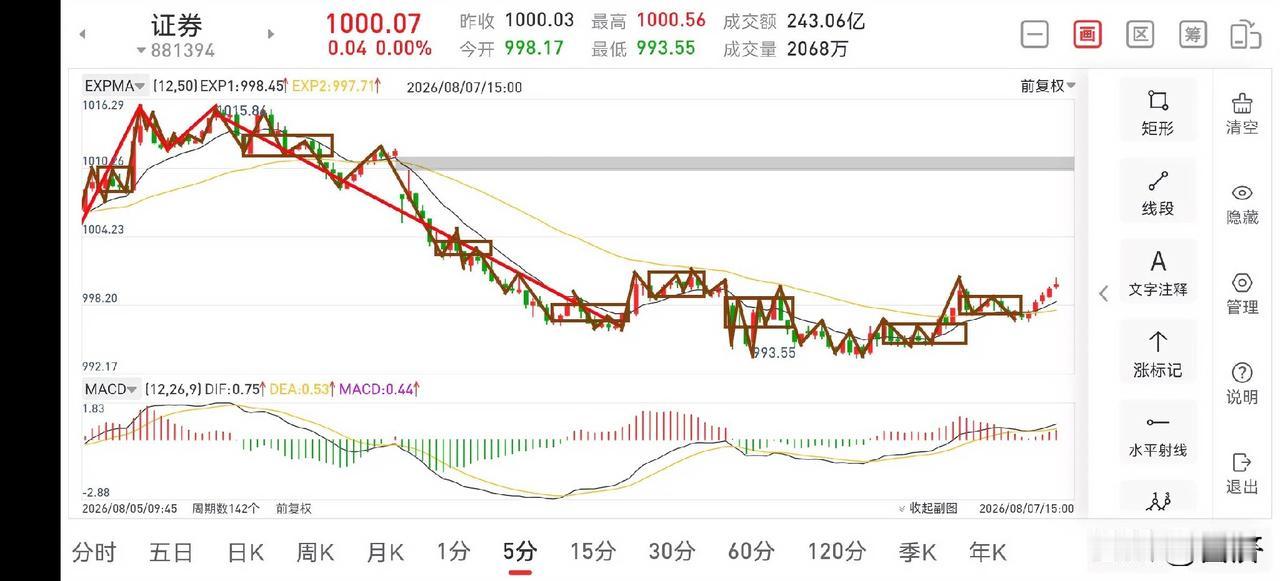Select the 矩形 rectangle drawing tool
1280x581 pixels.
(x=1158, y=112)
